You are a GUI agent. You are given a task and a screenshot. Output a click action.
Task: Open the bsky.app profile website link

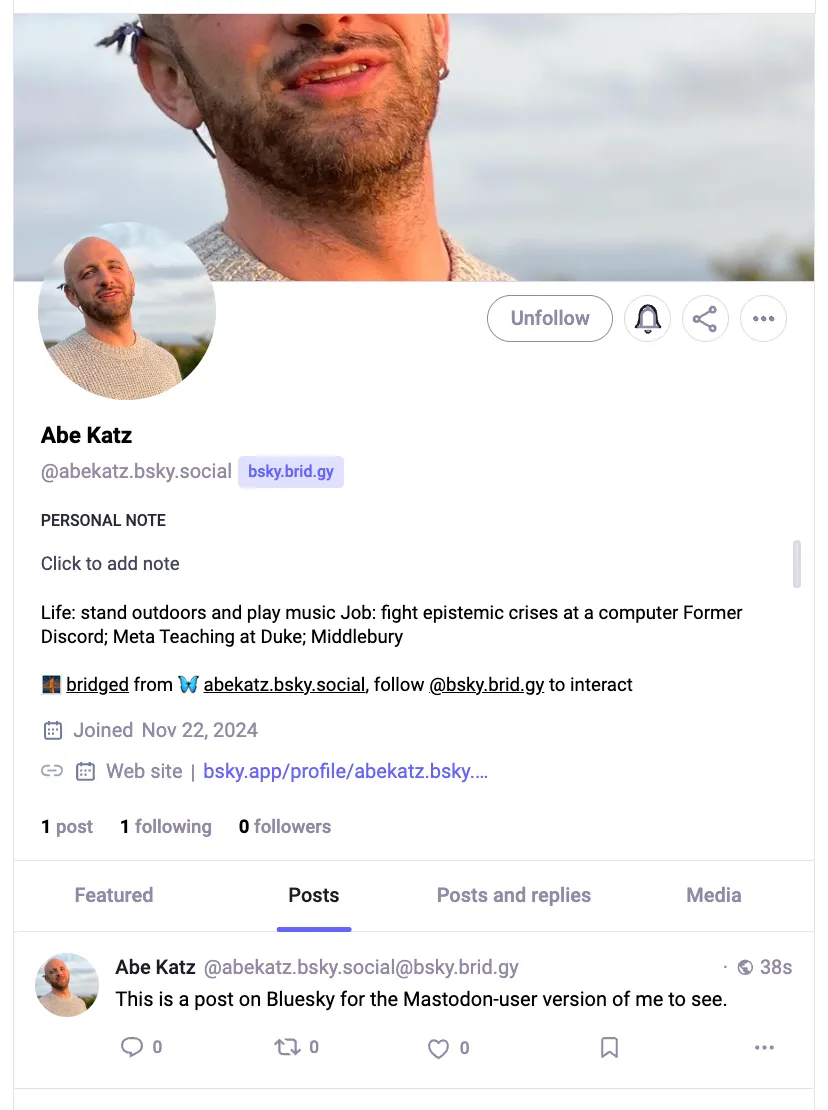(x=345, y=771)
